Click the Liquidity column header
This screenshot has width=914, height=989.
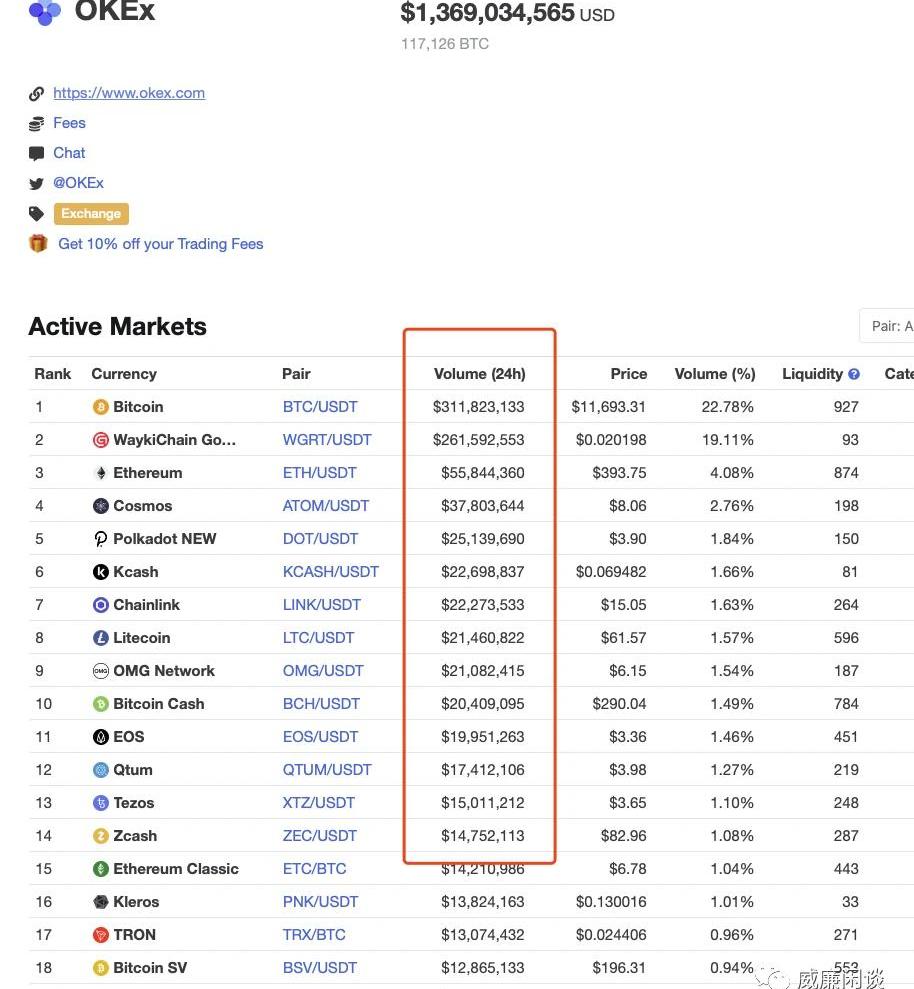812,374
